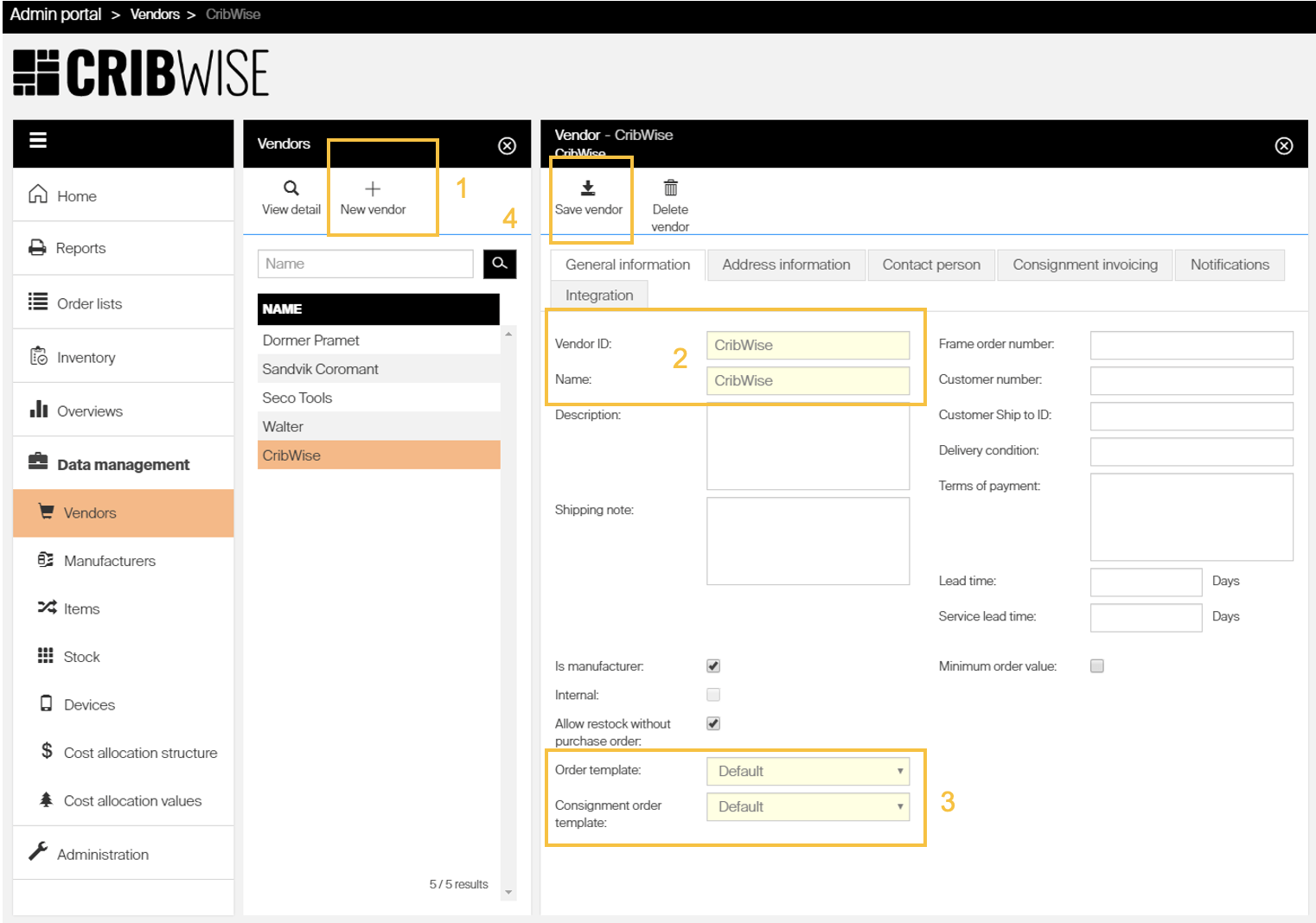This screenshot has height=923, width=1316.
Task: Enable the Internal checkbox
Action: tap(713, 695)
